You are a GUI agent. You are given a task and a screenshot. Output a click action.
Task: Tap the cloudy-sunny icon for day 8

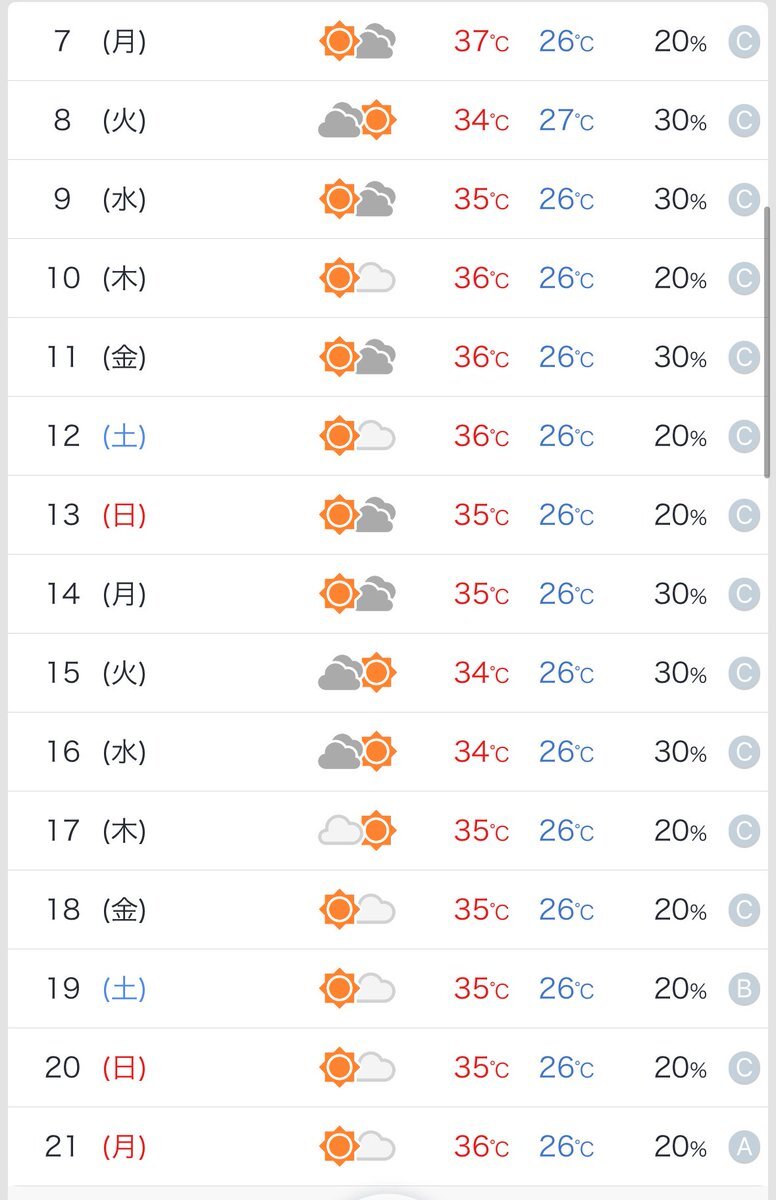click(x=358, y=120)
